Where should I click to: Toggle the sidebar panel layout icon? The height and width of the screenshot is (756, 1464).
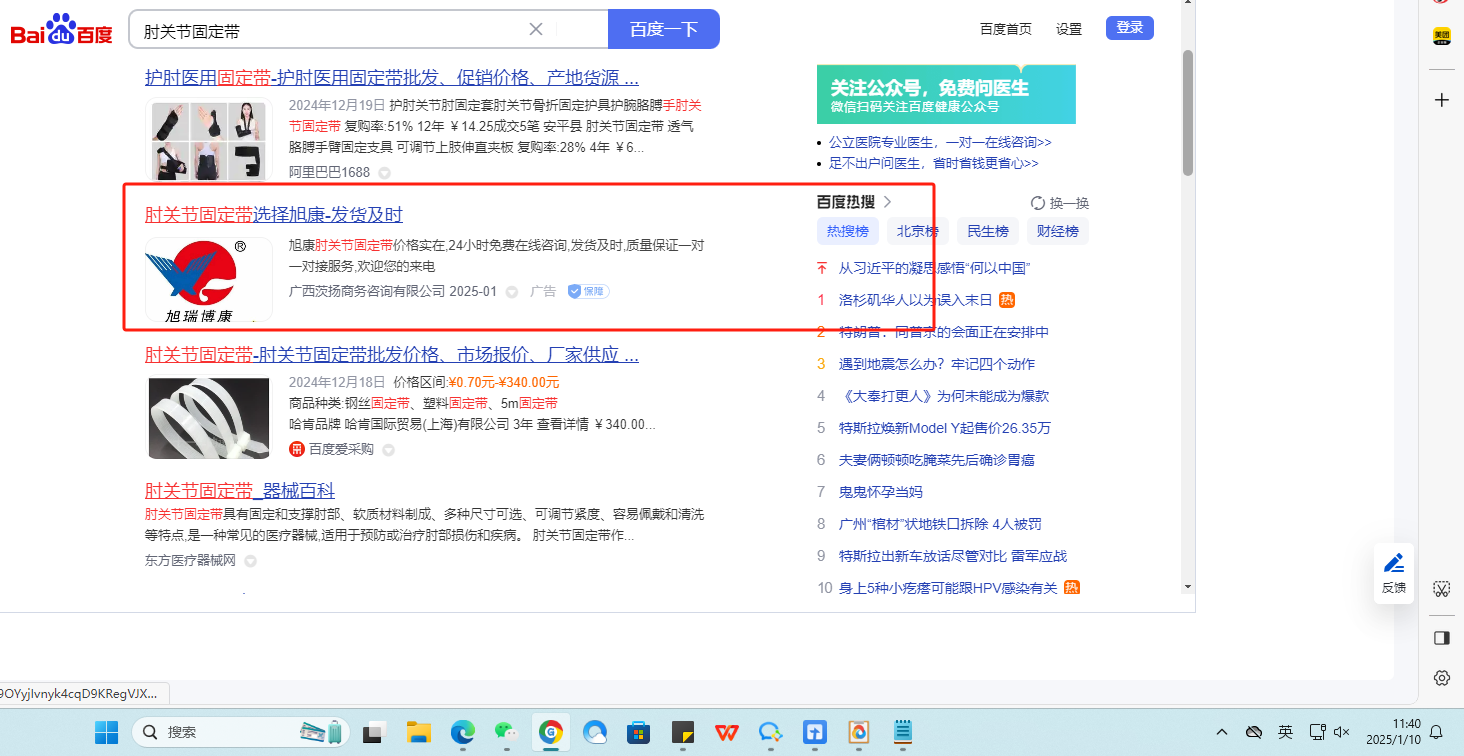point(1442,638)
